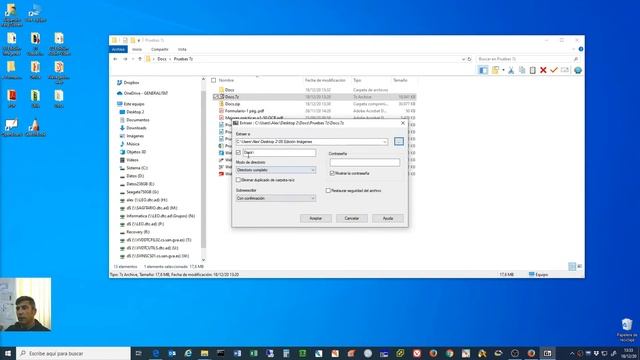Click the globe icon at toolbar right end
This screenshot has width=640, height=360.
(578, 70)
